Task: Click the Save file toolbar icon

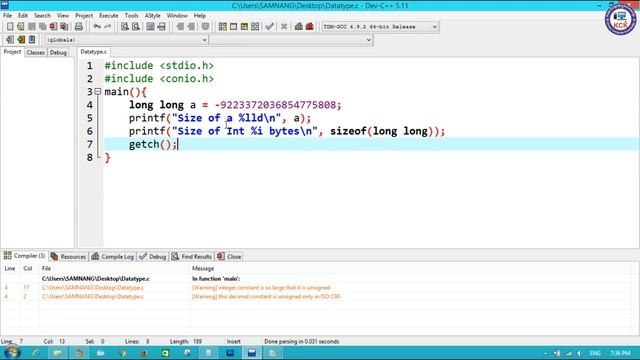Action: (x=32, y=27)
